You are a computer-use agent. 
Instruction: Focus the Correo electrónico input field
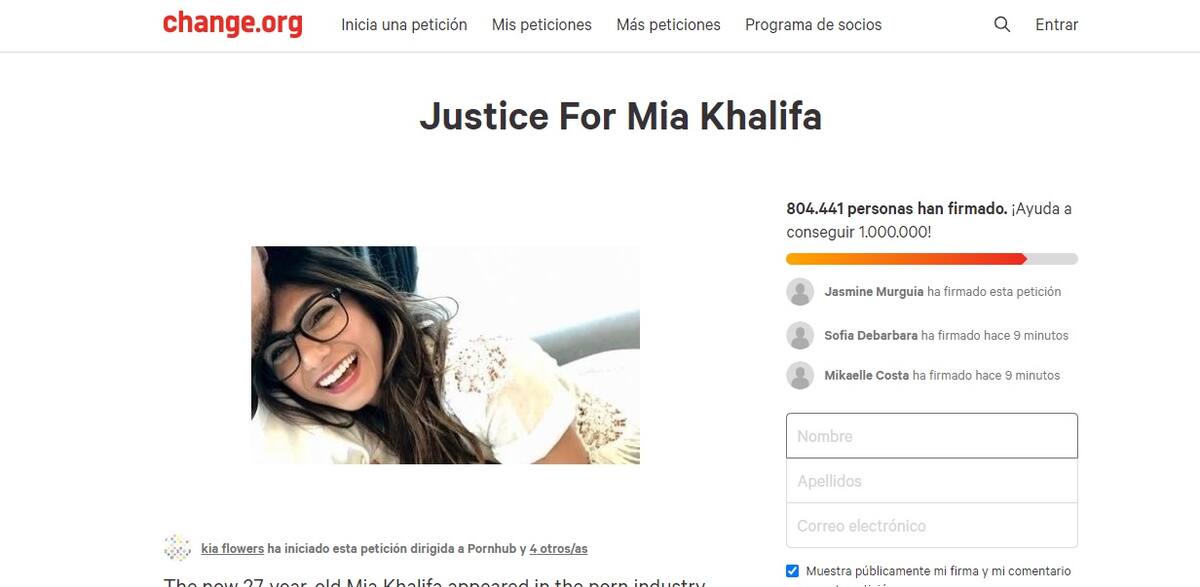[932, 525]
